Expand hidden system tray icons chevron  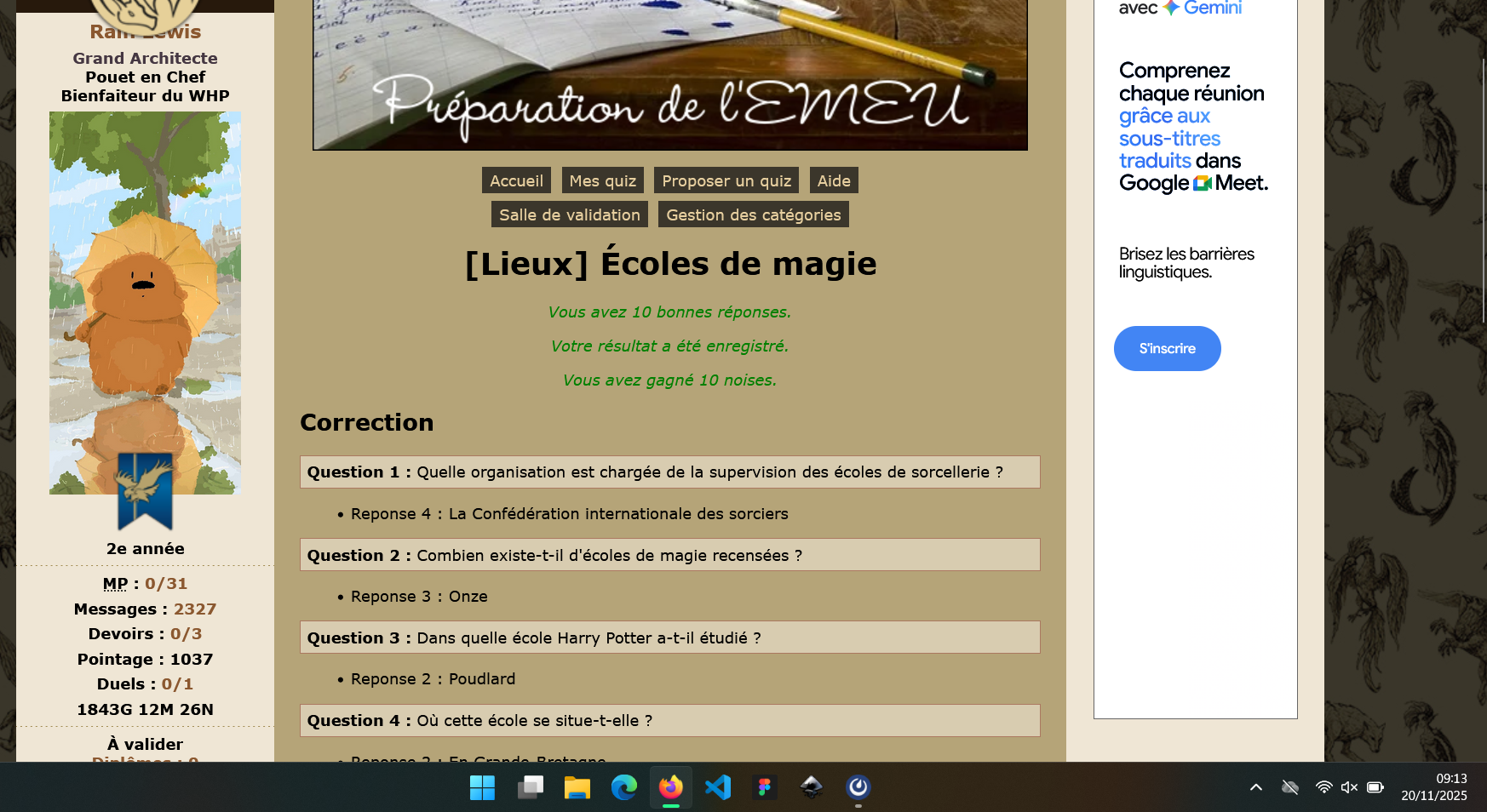[x=1255, y=787]
